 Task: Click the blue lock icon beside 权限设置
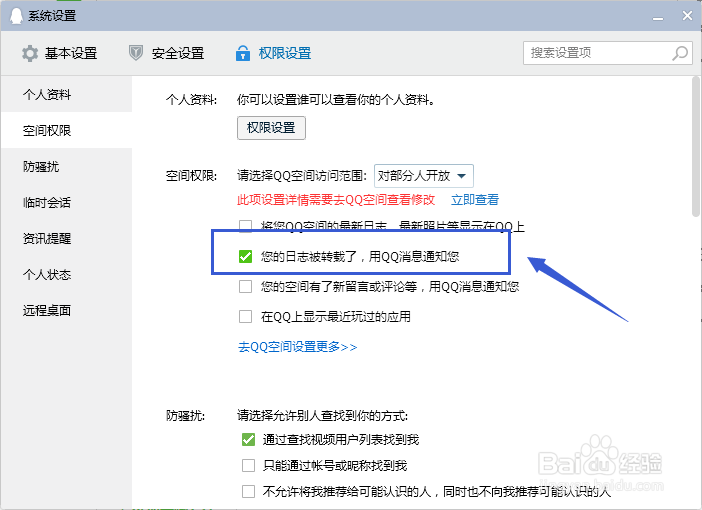click(x=243, y=53)
